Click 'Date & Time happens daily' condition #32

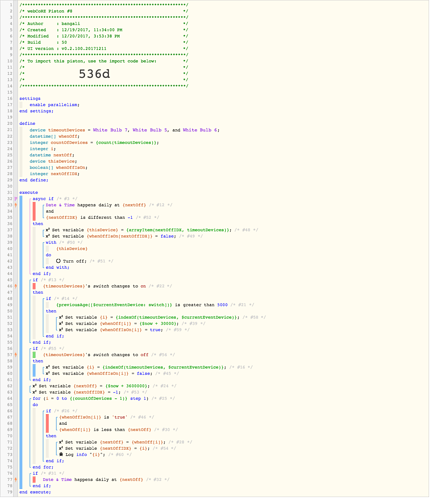pyautogui.click(x=93, y=481)
